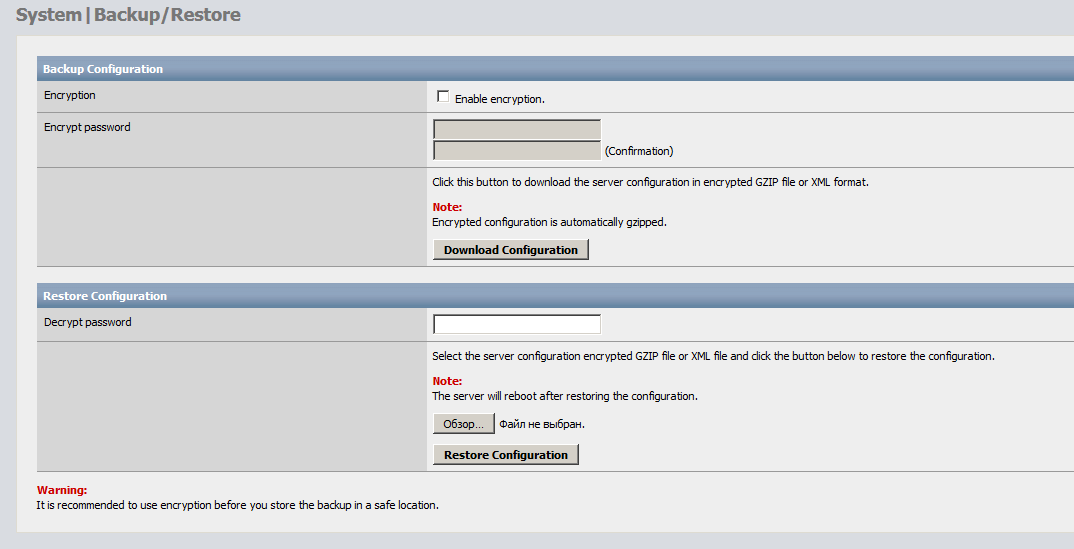Click the Encryption row label

(x=70, y=95)
